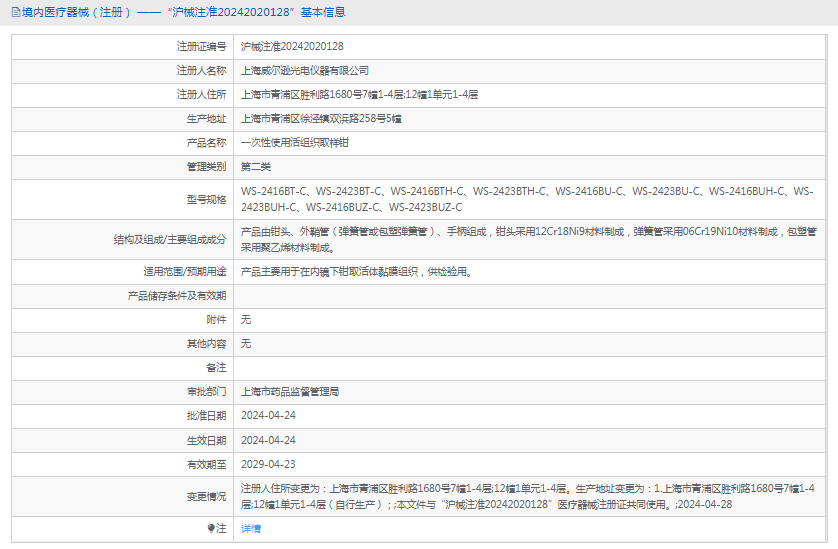The width and height of the screenshot is (838, 549).
Task: Click the document icon before 境内医疗器械
Action: pos(16,12)
